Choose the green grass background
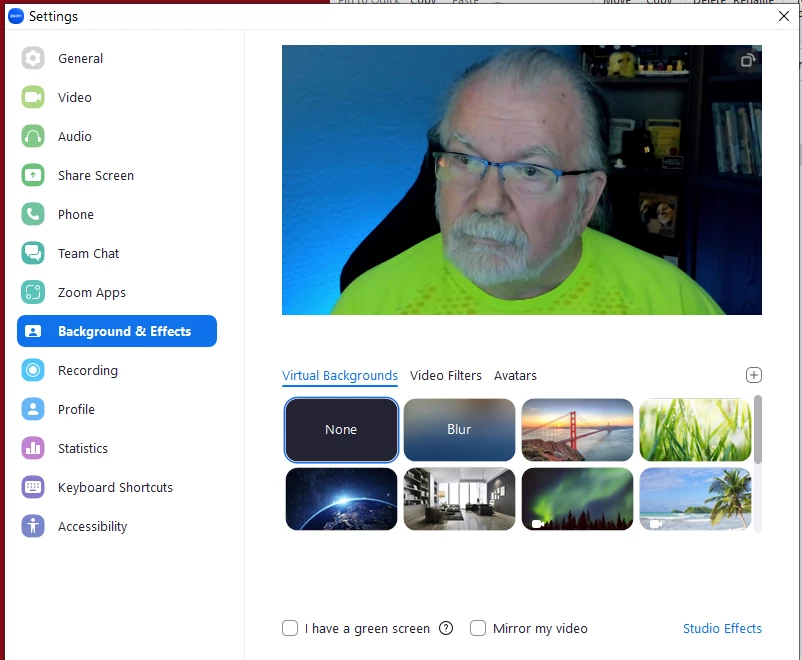The width and height of the screenshot is (802, 660). (x=695, y=430)
